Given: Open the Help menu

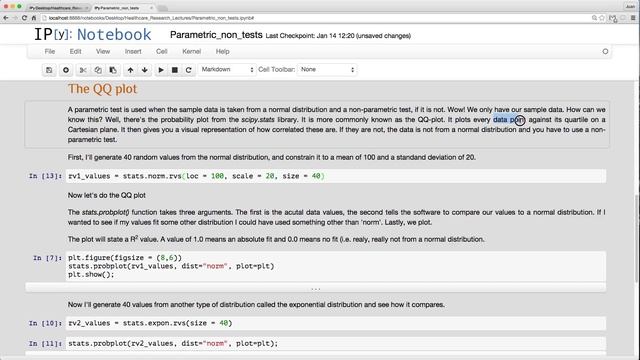Looking at the screenshot, I should (222, 51).
